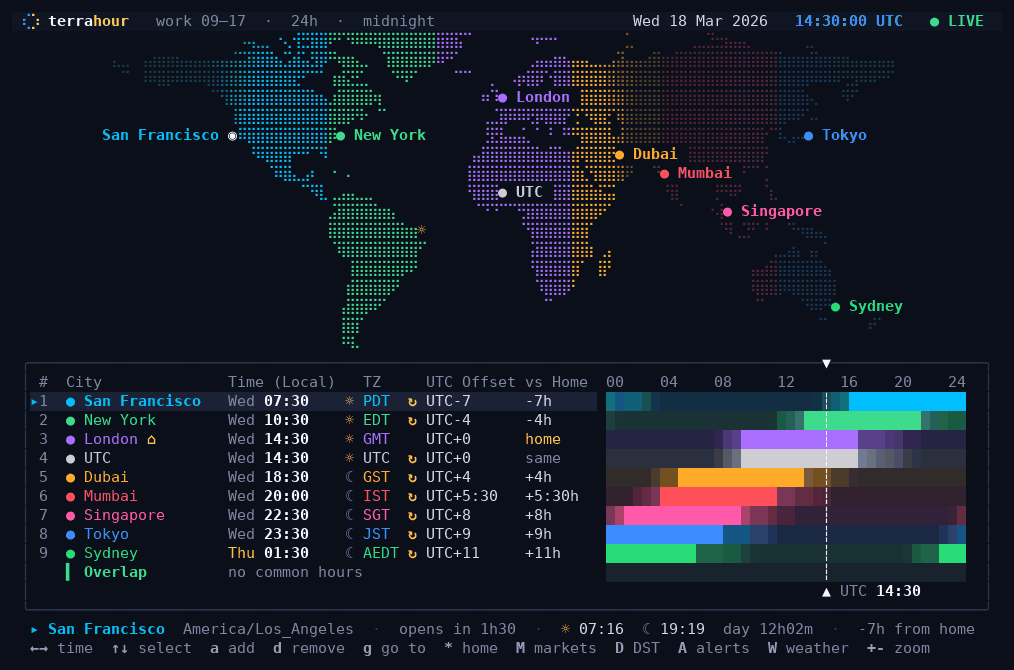Click the UTC 14:30 marker below the timeline
Viewport: 1014px width, 670px height.
871,591
